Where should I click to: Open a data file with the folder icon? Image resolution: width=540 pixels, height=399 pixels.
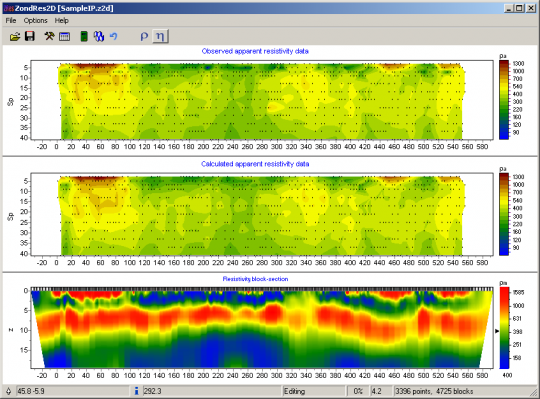click(15, 36)
